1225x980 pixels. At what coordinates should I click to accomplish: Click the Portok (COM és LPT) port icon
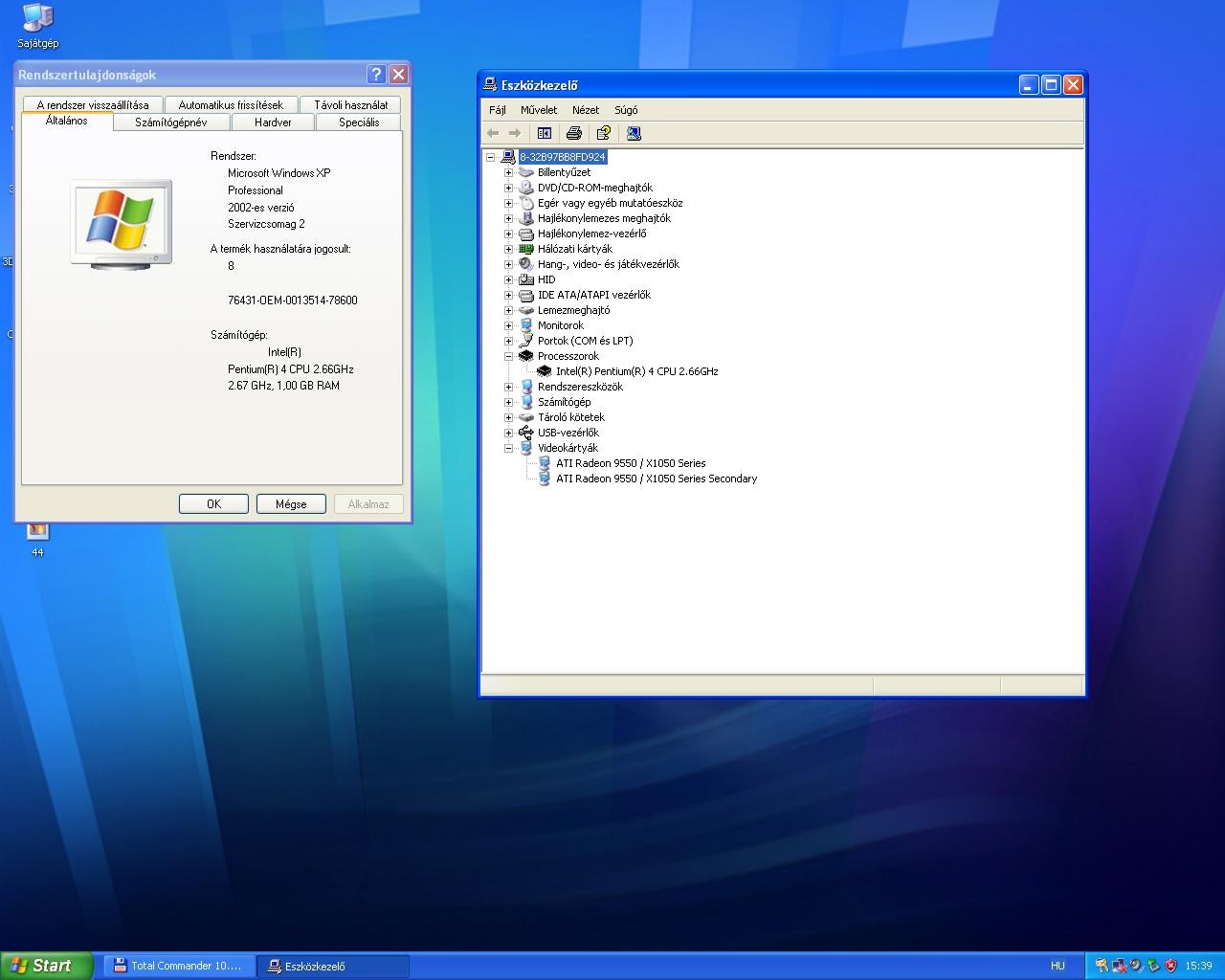(x=525, y=341)
